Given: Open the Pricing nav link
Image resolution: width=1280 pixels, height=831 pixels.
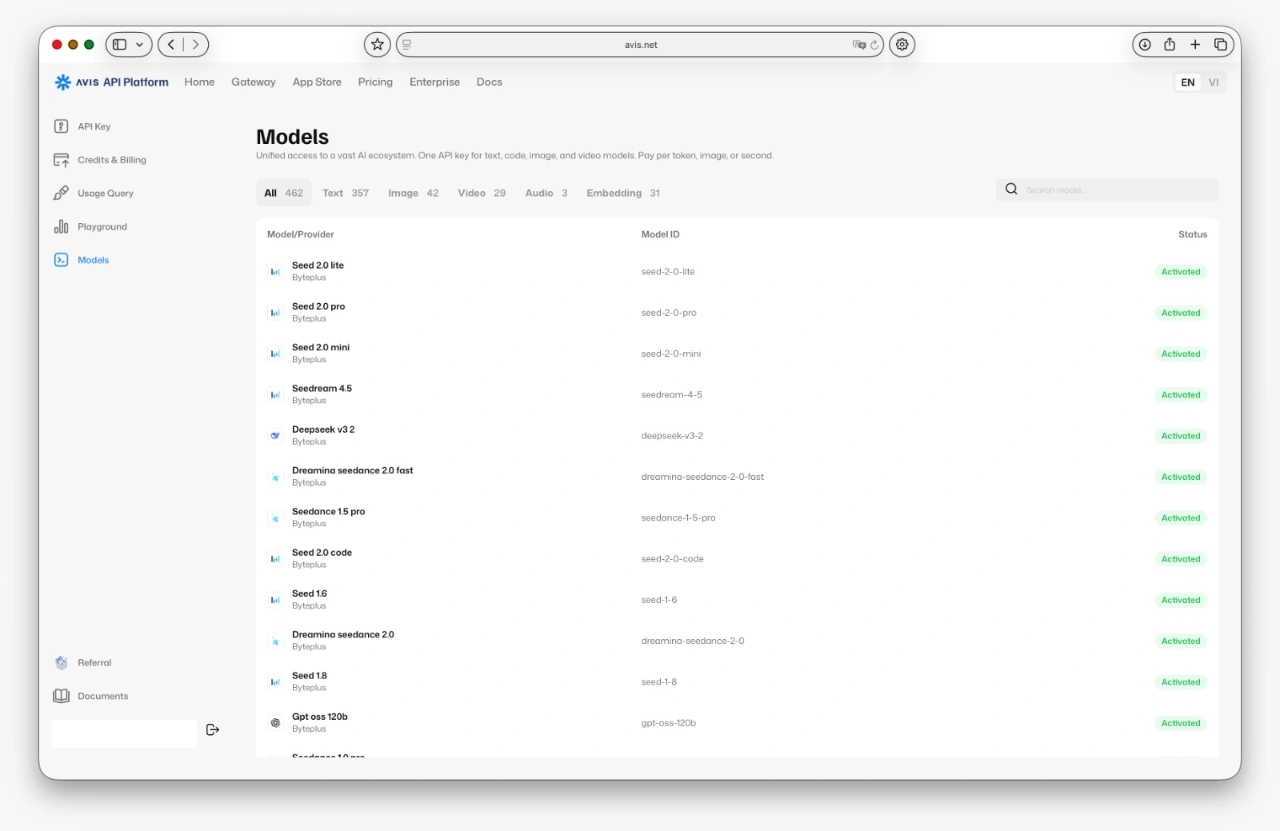Looking at the screenshot, I should [375, 82].
